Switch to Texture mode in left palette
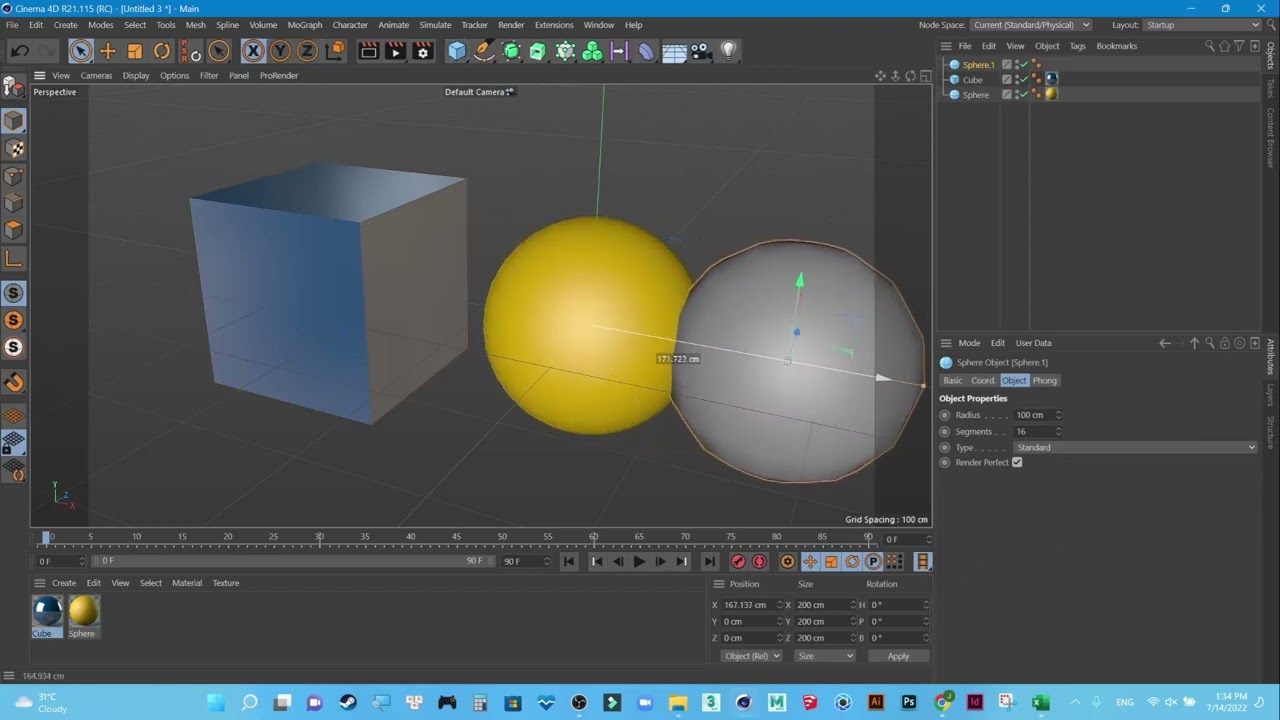Image resolution: width=1280 pixels, height=720 pixels. coord(14,149)
